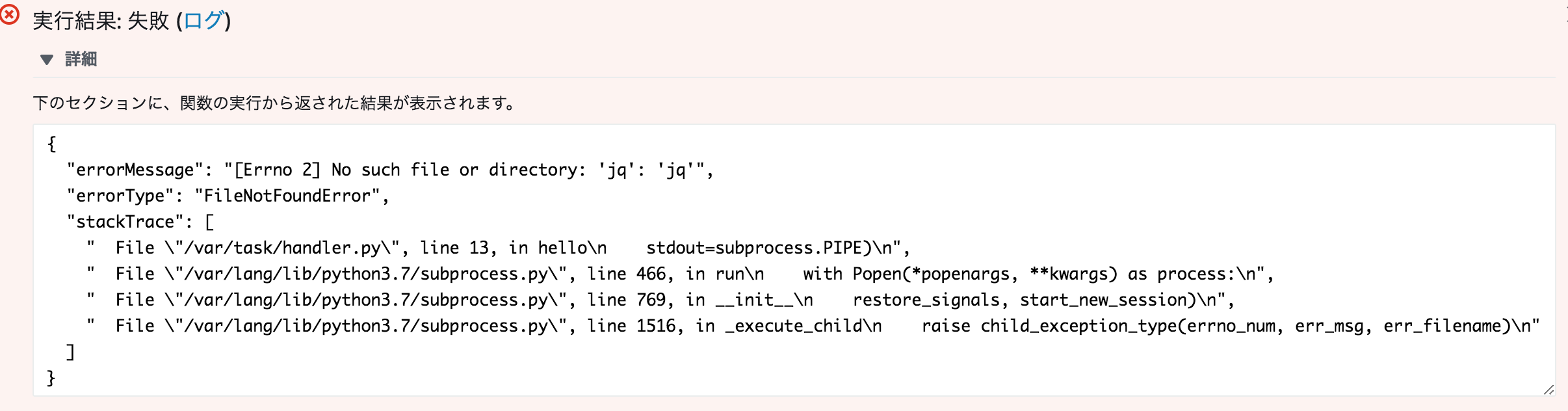Open the ログ link

pos(203,21)
